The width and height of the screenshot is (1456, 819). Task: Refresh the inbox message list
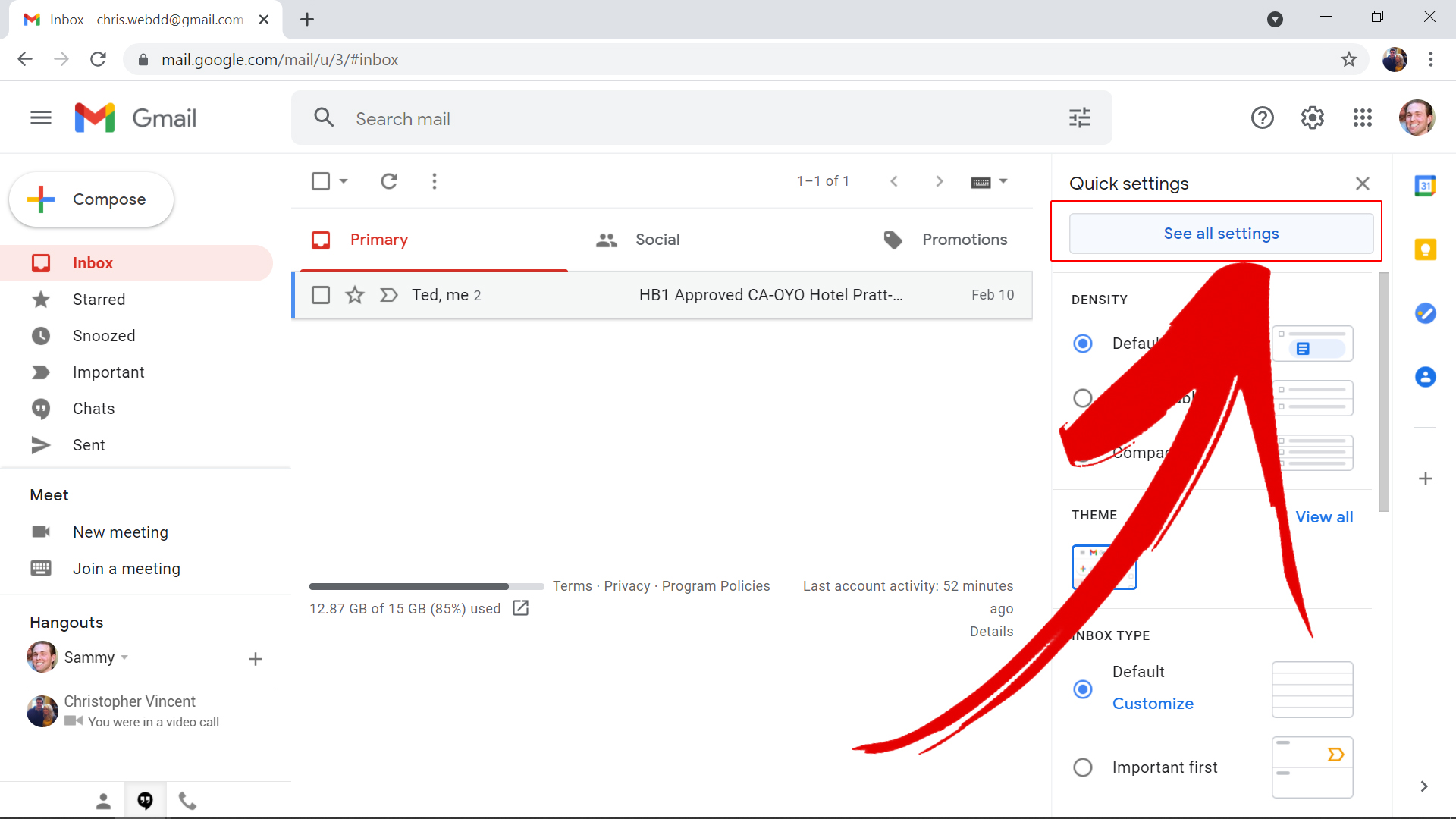[x=389, y=181]
